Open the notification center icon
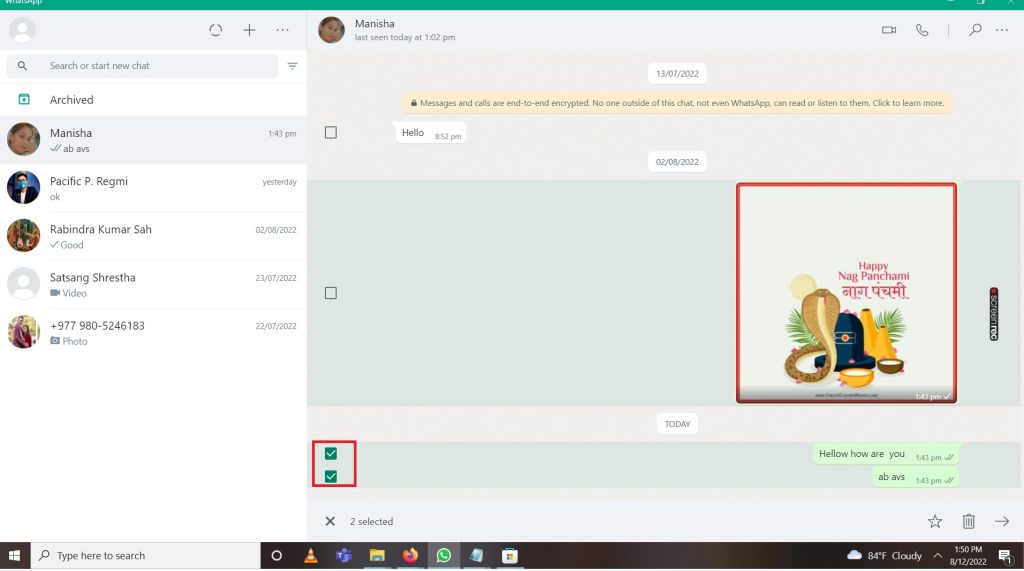 point(1005,555)
